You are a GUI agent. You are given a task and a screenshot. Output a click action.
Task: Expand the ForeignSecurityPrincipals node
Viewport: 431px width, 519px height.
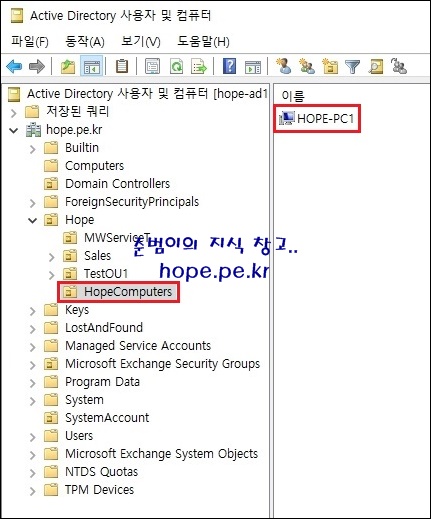pyautogui.click(x=32, y=203)
